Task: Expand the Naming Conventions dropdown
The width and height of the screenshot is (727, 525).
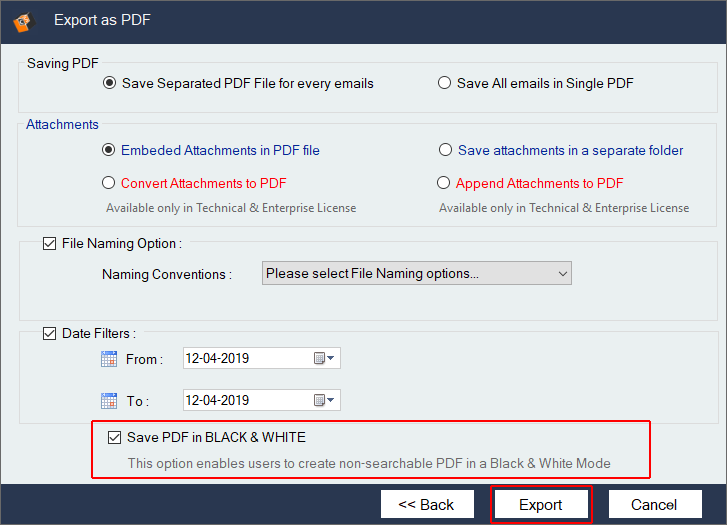Action: (x=563, y=273)
